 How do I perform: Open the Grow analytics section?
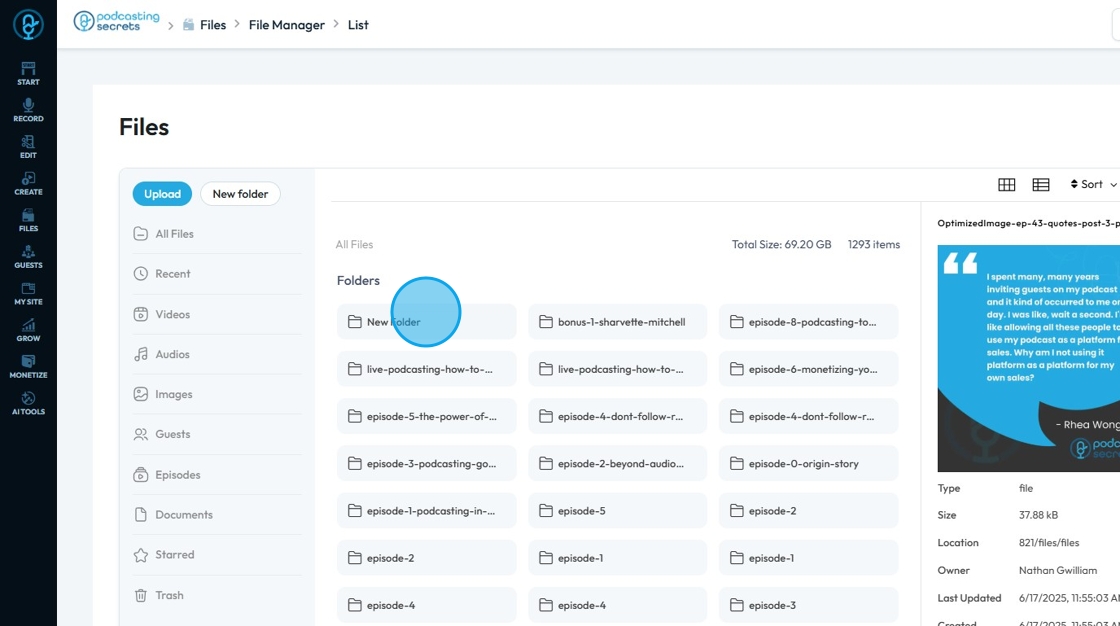click(28, 330)
